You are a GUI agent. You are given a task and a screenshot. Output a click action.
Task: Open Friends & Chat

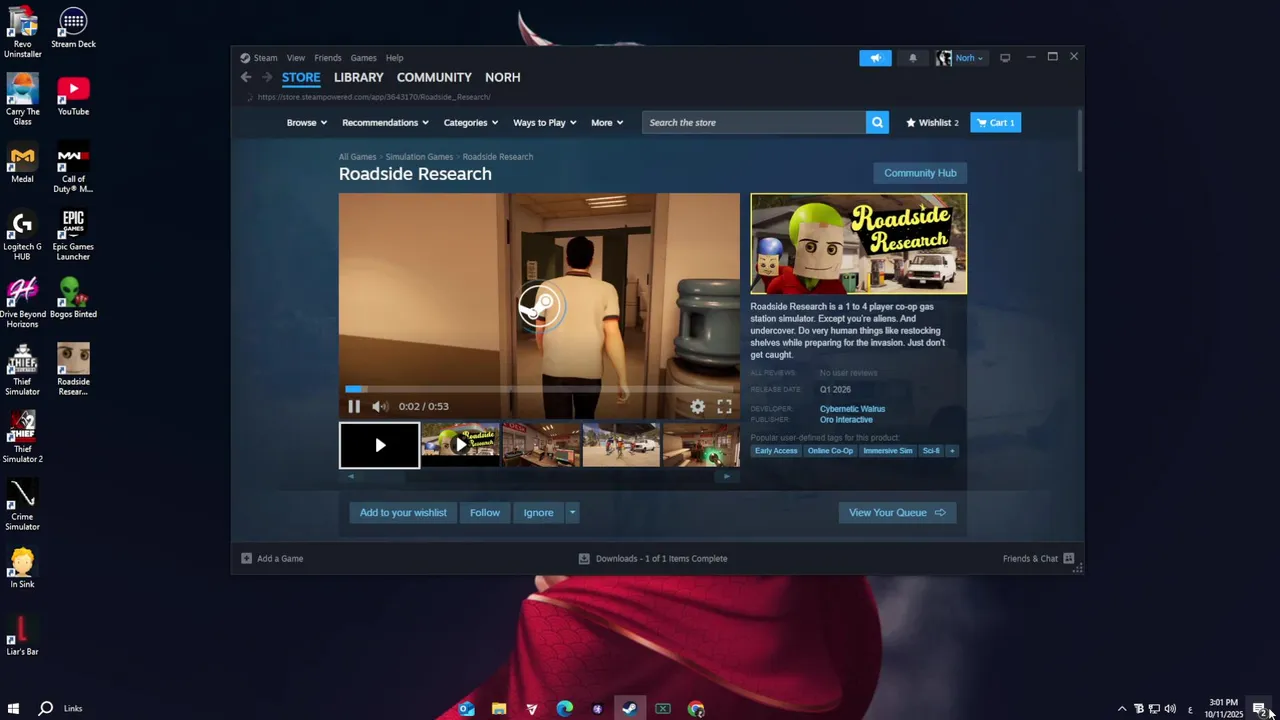click(x=1038, y=559)
